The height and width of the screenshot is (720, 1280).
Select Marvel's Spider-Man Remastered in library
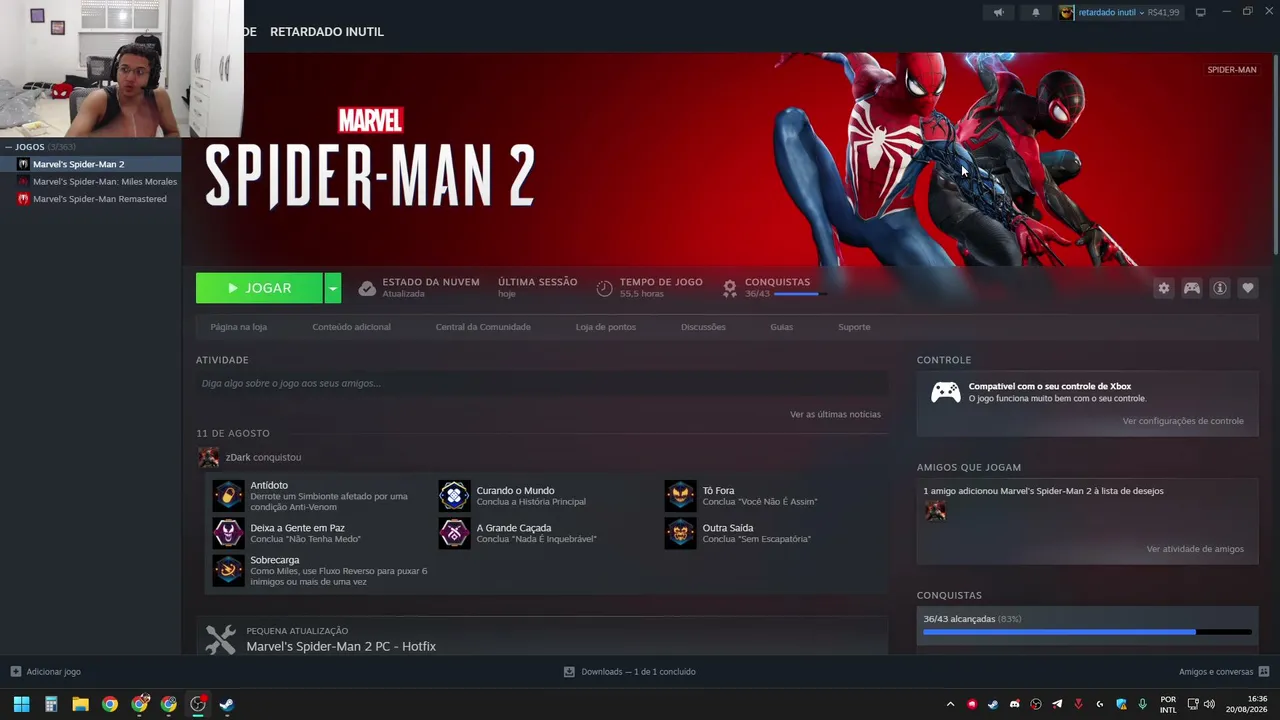90,199
